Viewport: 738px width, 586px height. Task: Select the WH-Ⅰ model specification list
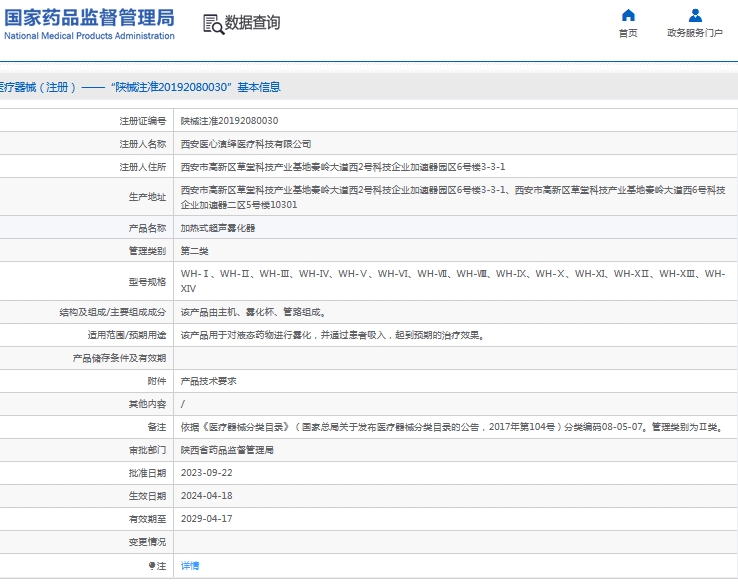click(453, 281)
